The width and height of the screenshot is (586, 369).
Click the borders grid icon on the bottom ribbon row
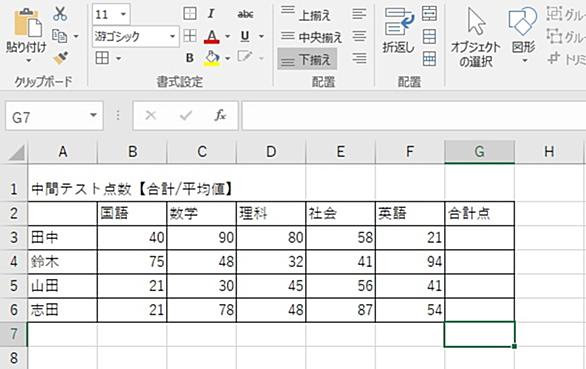coord(102,58)
